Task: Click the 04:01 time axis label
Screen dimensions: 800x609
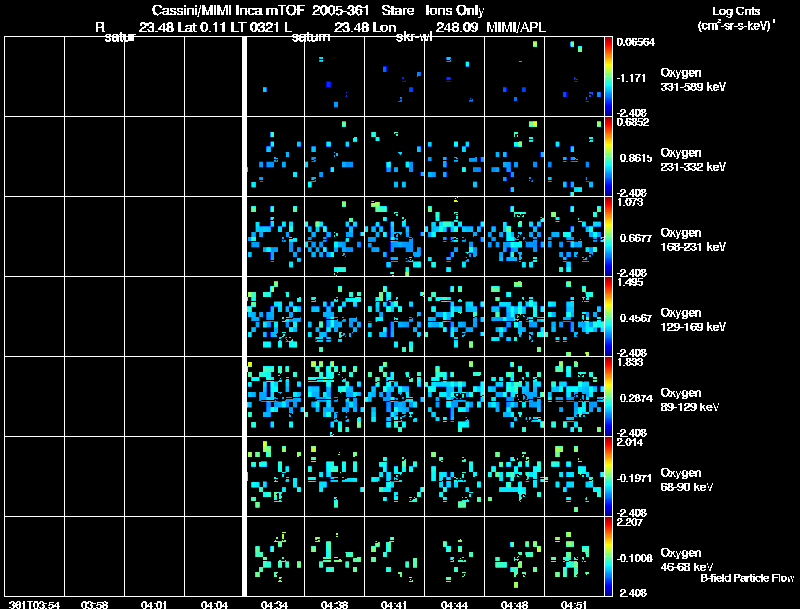Action: (x=154, y=605)
